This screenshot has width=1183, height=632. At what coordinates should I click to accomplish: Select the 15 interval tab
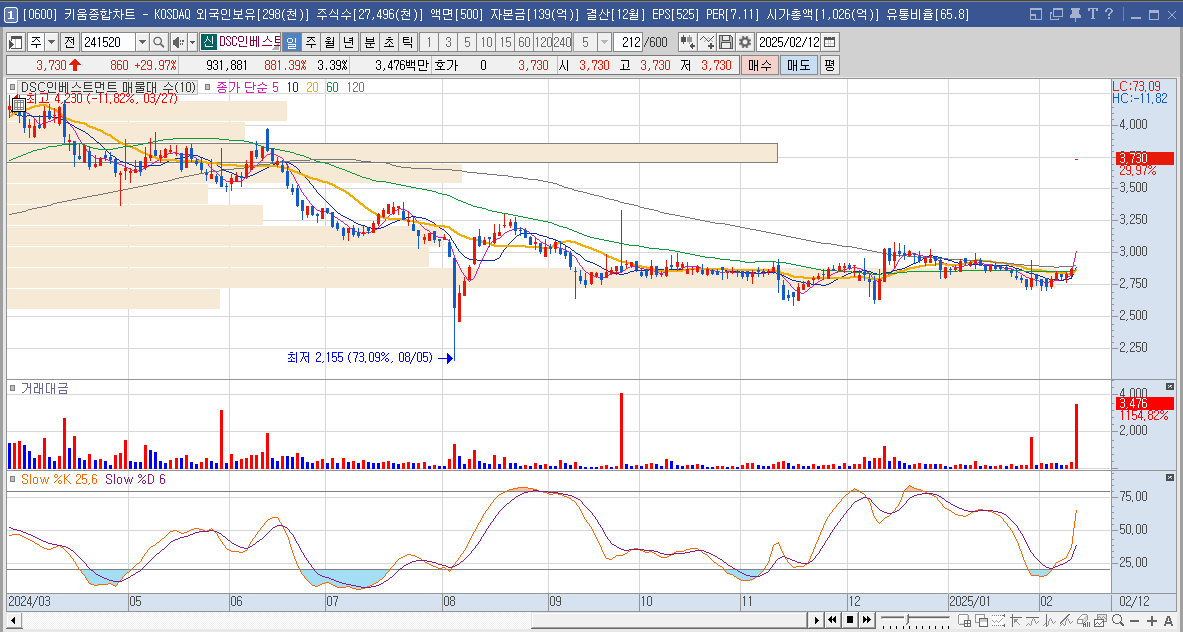tap(505, 42)
